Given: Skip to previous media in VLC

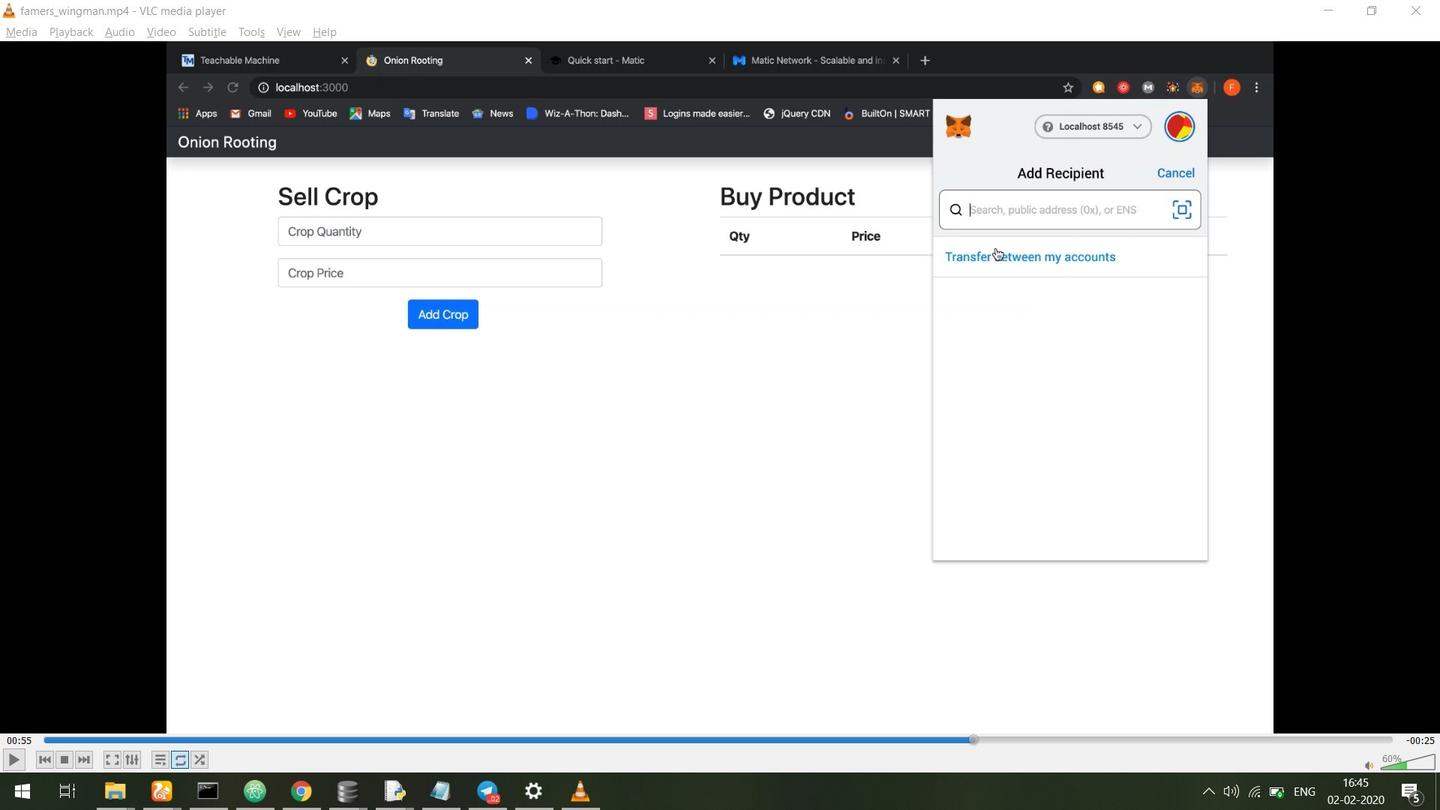Looking at the screenshot, I should click(44, 760).
